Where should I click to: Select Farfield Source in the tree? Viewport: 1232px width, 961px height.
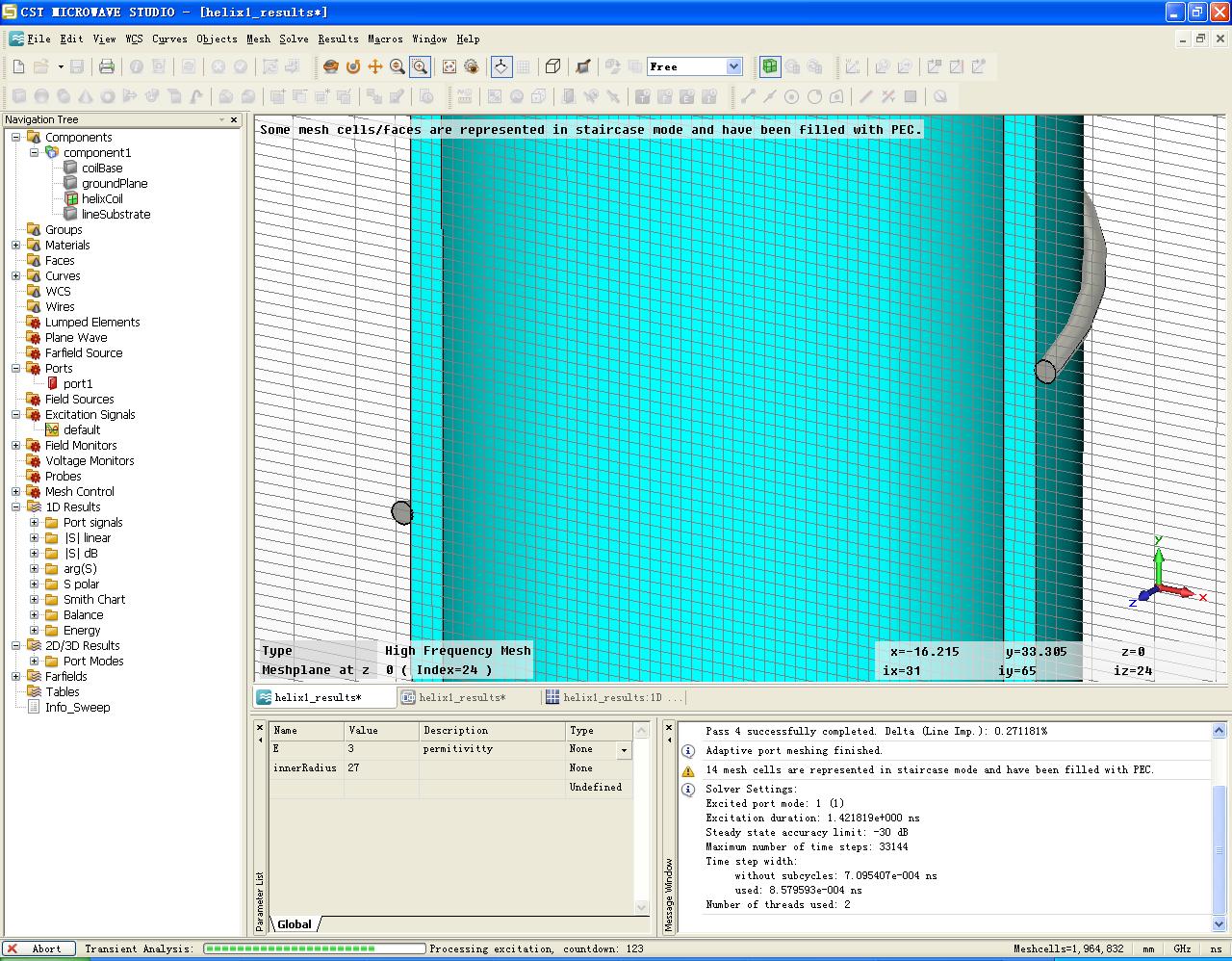tap(84, 353)
